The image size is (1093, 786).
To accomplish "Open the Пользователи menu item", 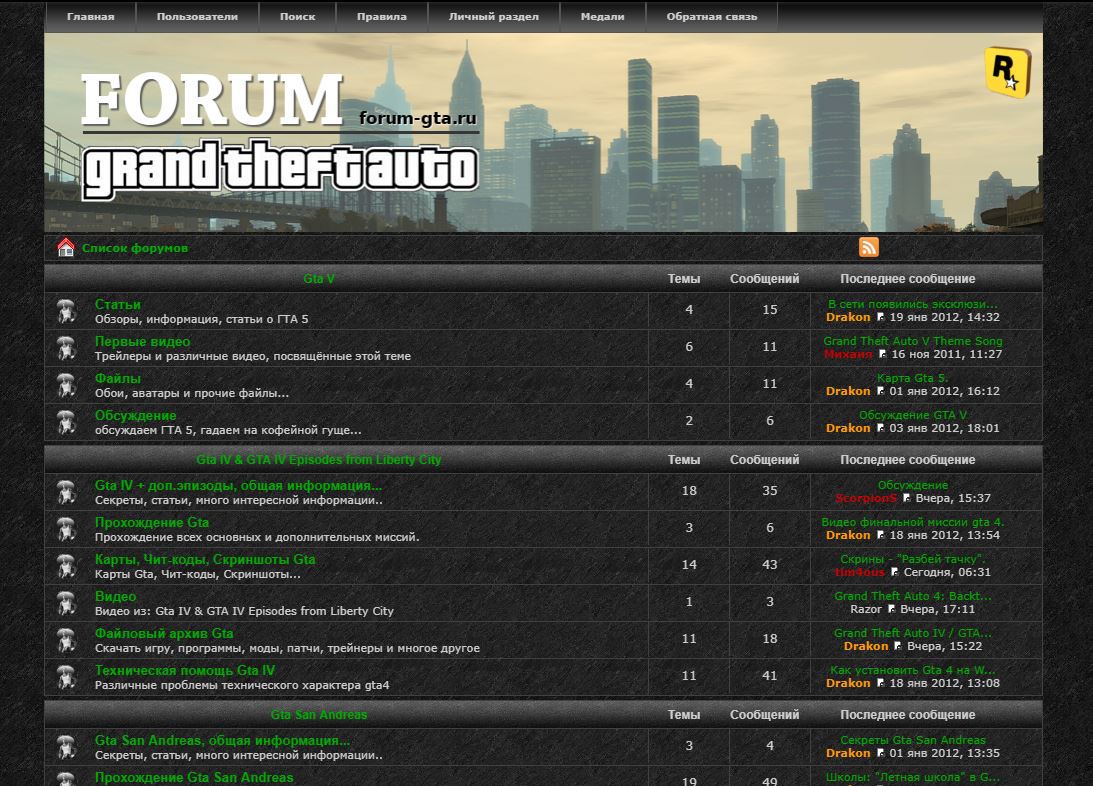I will click(197, 17).
